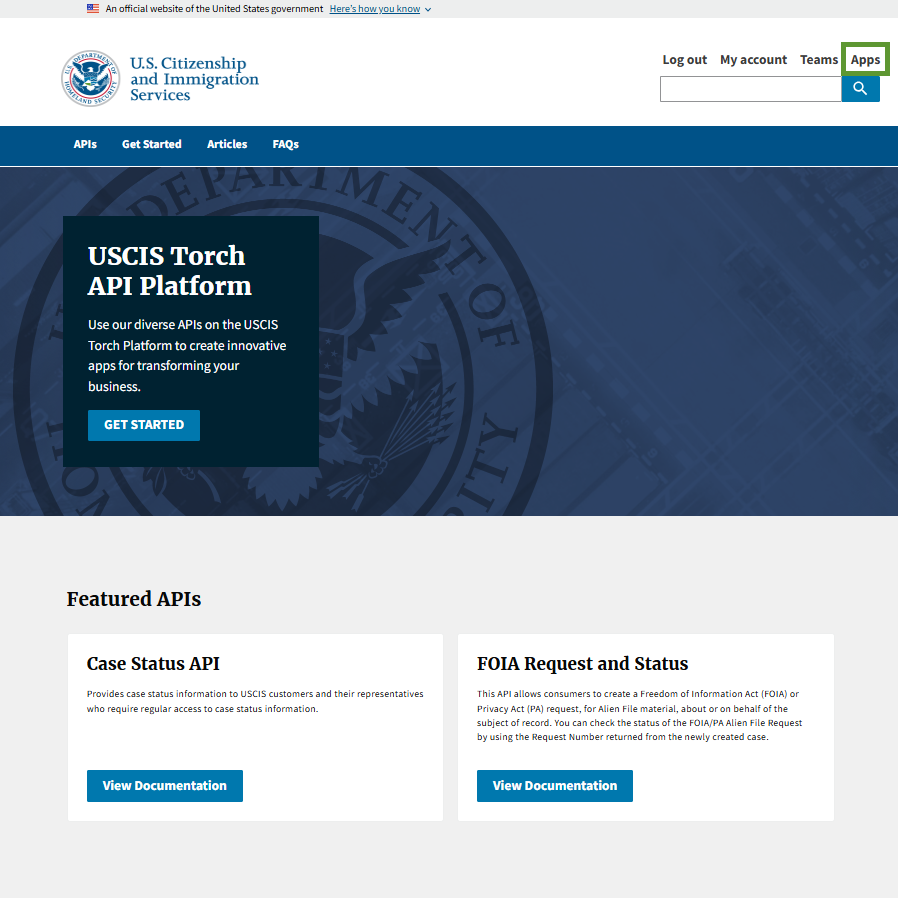
Task: Open the FAQs menu item
Action: (x=285, y=144)
